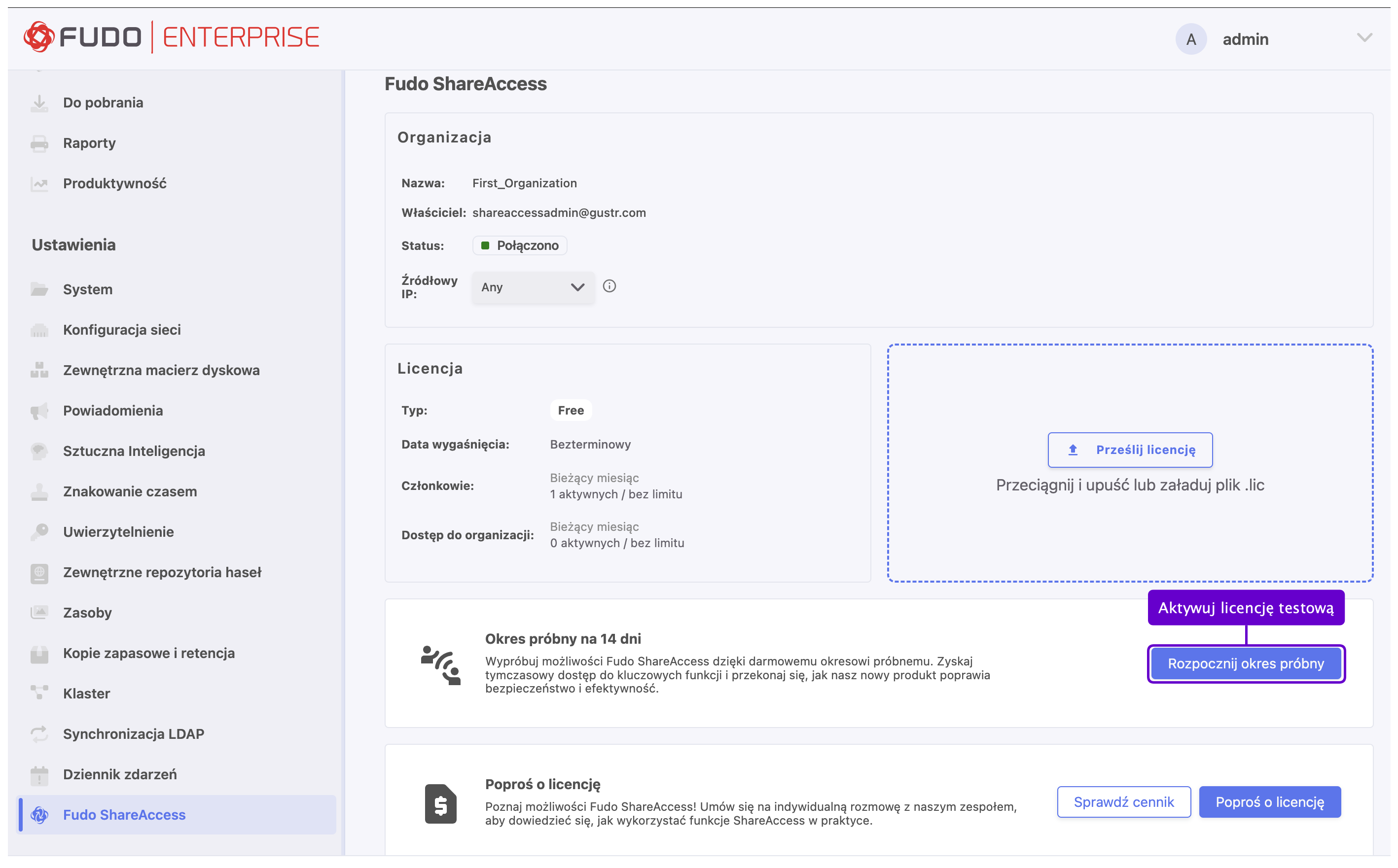Open Znakowanie czasem settings
Image resolution: width=1398 pixels, height=868 pixels.
coord(130,492)
